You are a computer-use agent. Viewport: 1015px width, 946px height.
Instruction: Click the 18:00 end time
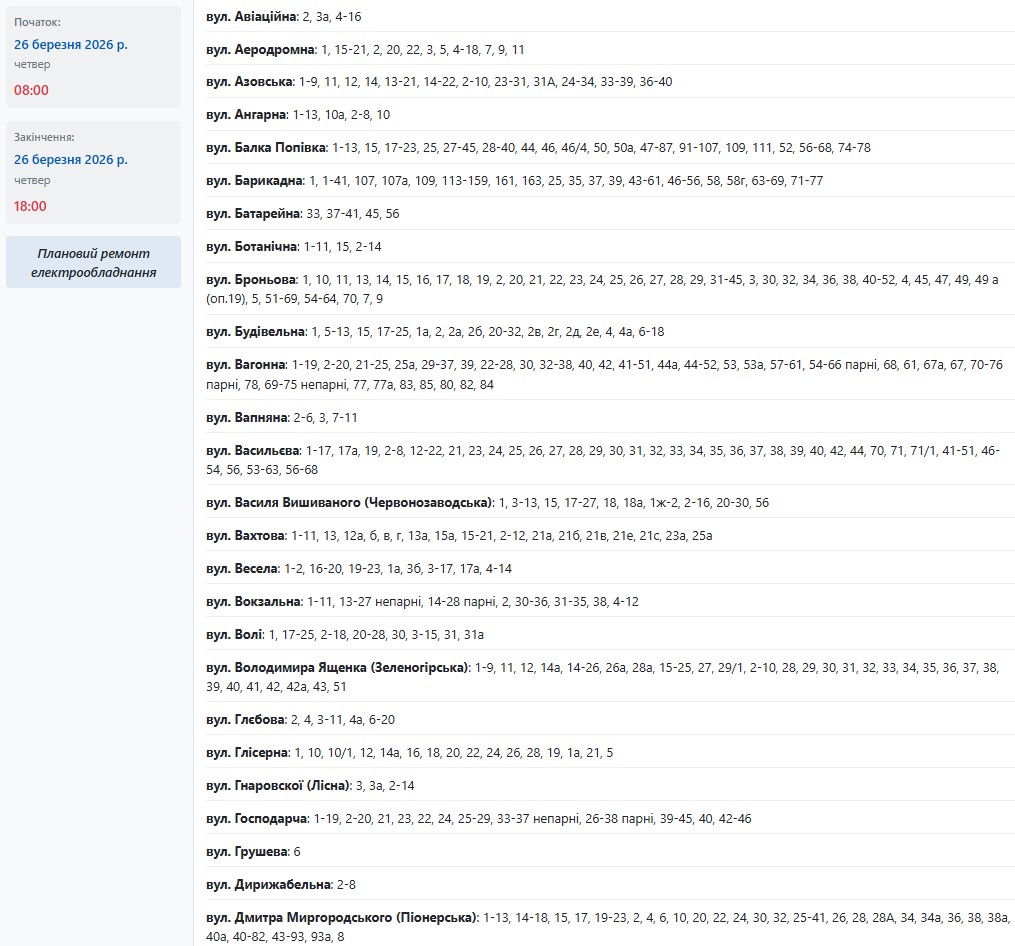[x=31, y=206]
